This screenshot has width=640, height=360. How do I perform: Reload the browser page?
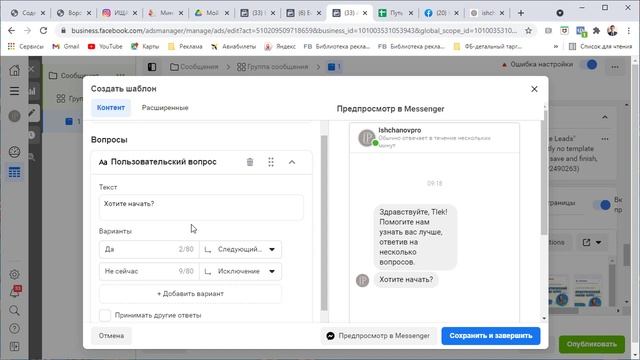tap(43, 31)
